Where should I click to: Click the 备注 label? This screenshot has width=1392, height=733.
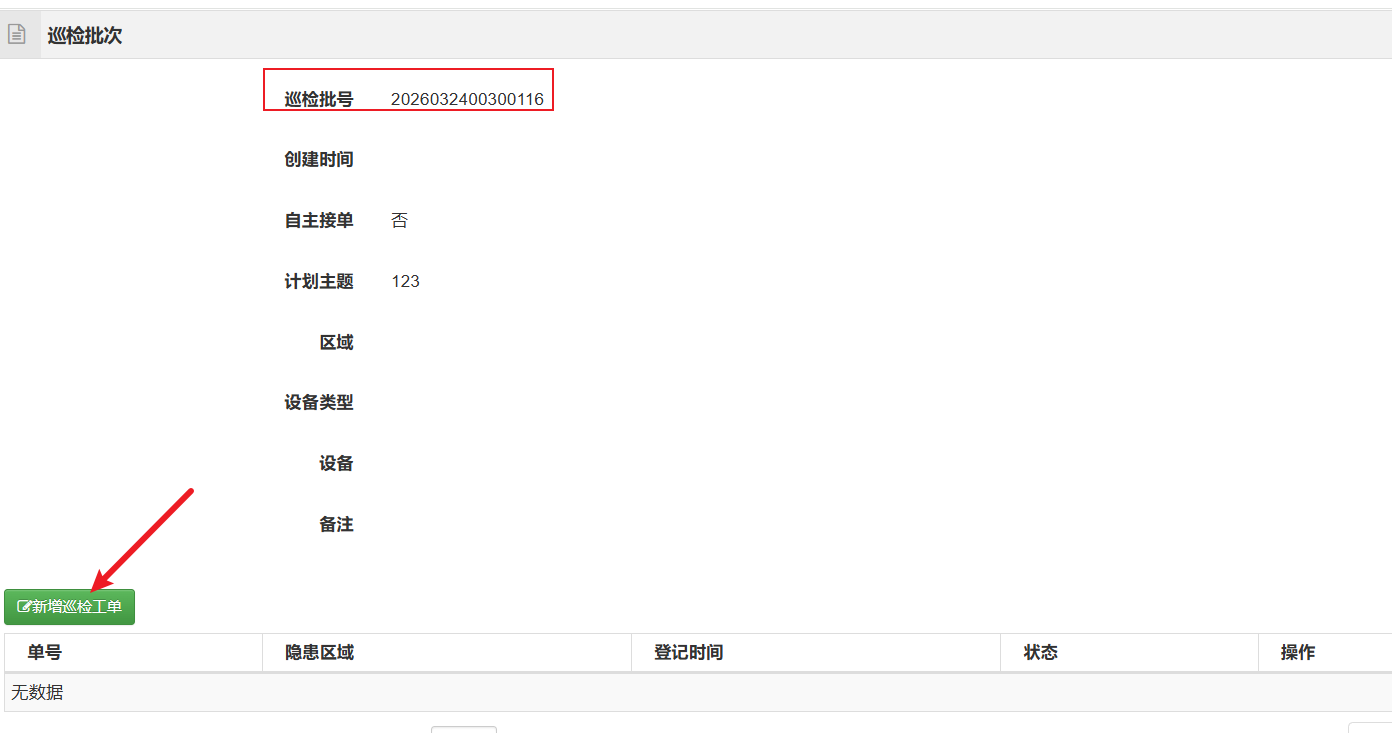[337, 525]
